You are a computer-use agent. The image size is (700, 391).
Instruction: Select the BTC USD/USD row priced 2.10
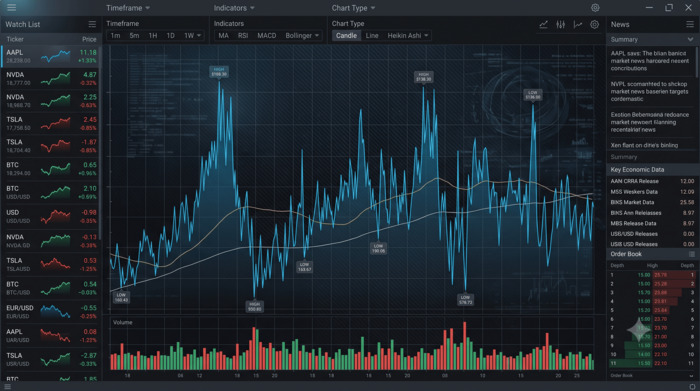[50, 192]
